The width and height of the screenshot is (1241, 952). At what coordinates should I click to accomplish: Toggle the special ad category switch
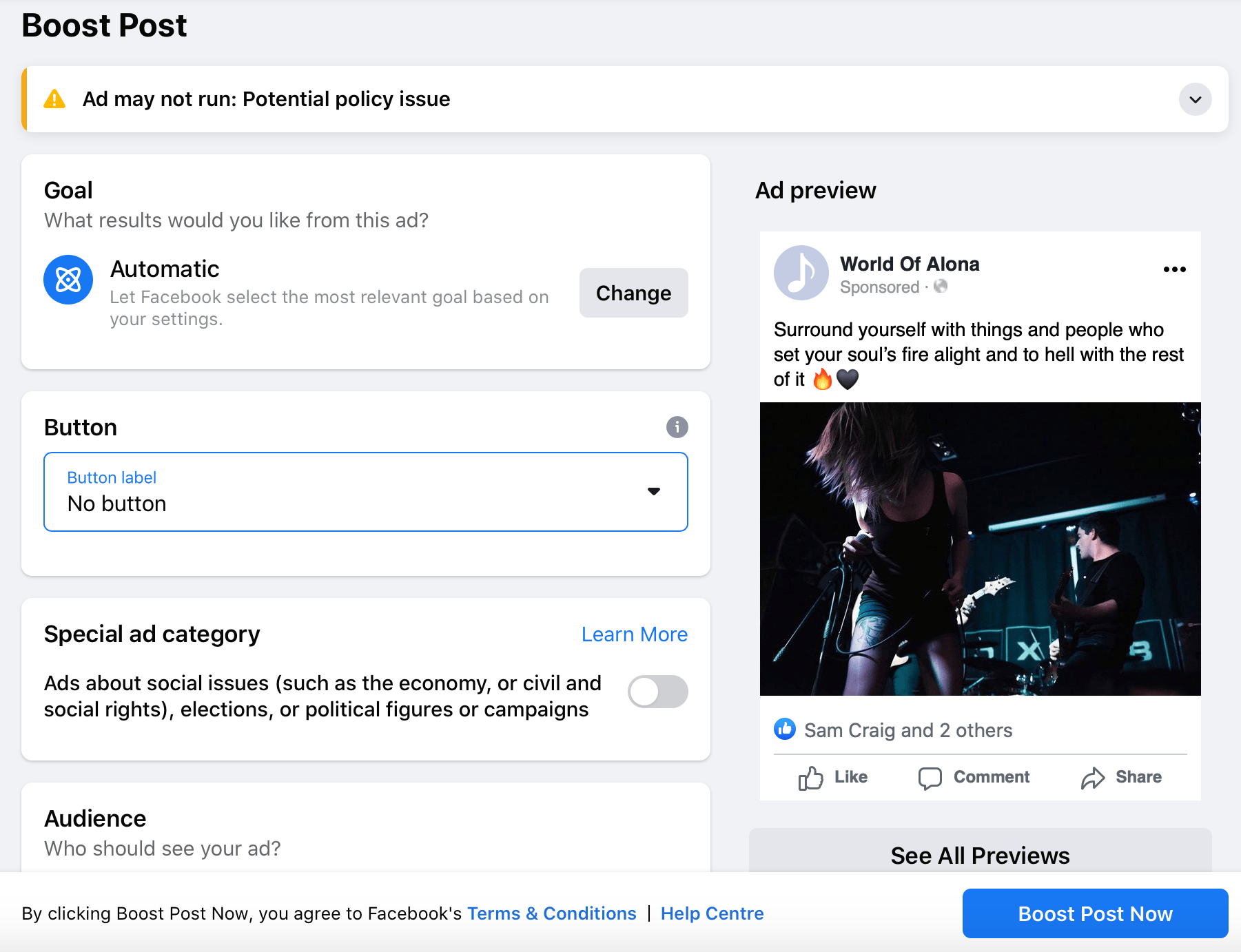[657, 692]
